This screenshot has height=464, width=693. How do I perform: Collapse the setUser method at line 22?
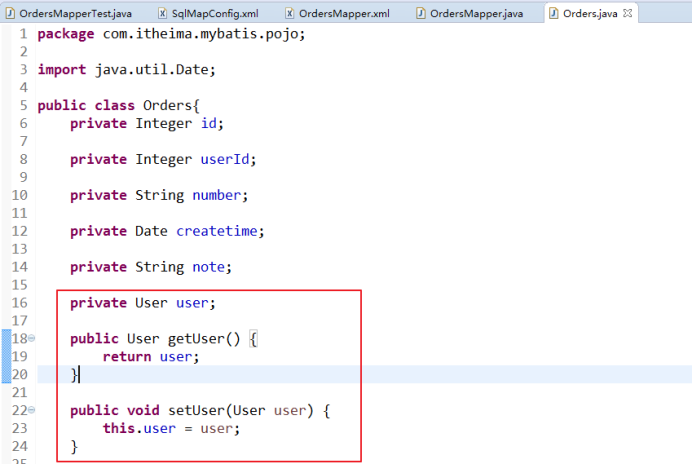31,410
